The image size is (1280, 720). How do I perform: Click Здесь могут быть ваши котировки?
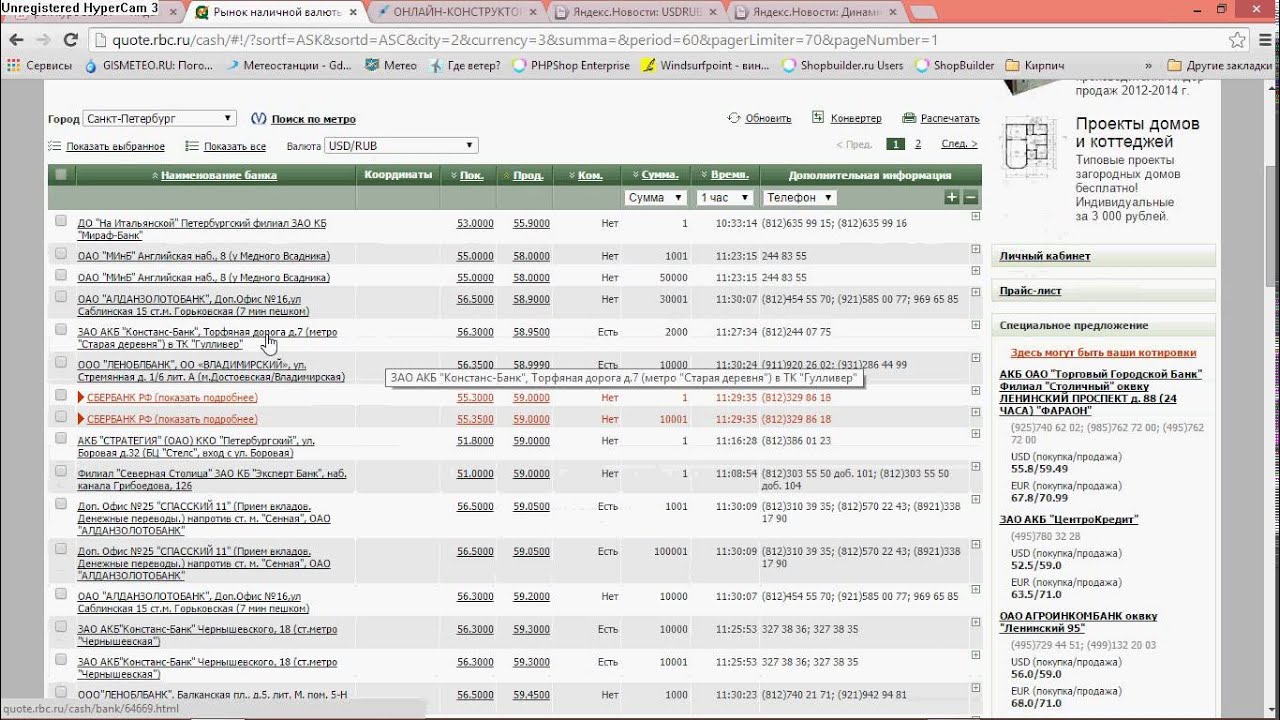(x=1103, y=352)
